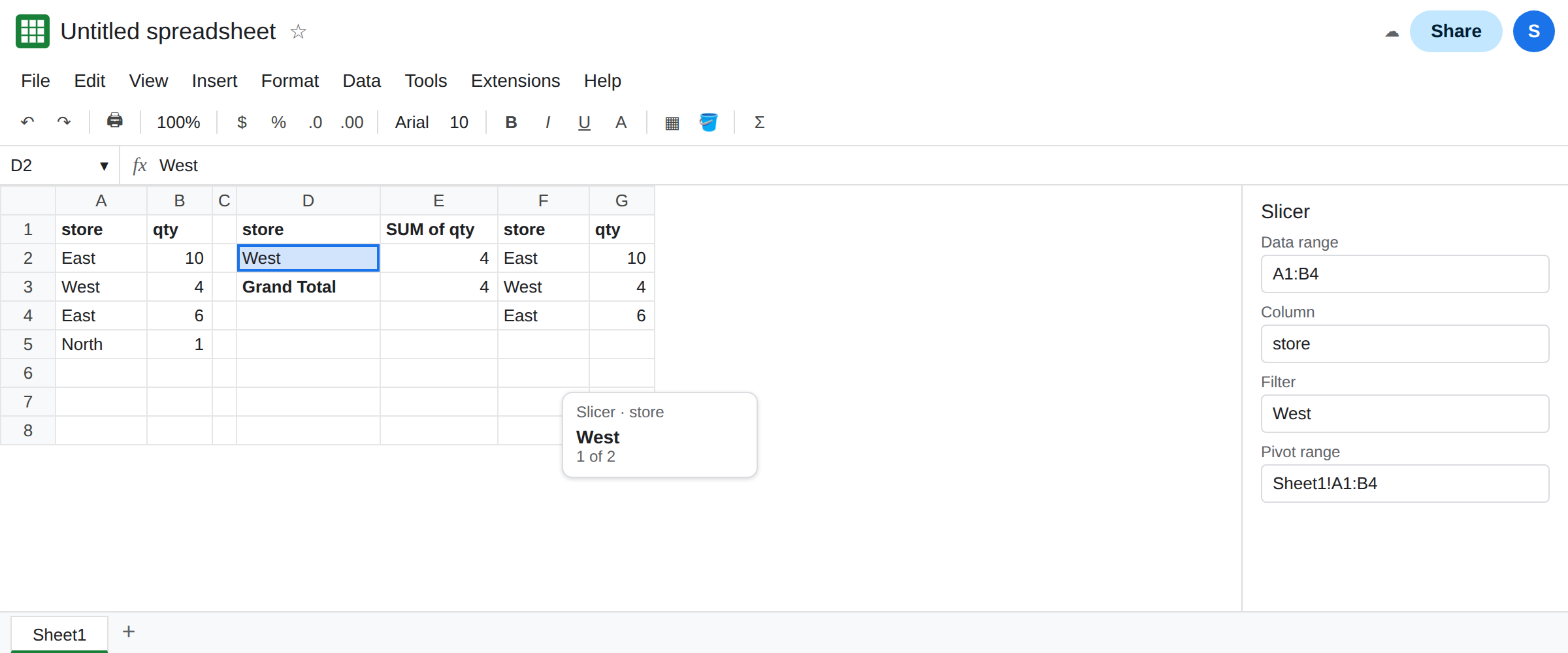Viewport: 1568px width, 653px height.
Task: Toggle bold formatting
Action: click(x=511, y=122)
